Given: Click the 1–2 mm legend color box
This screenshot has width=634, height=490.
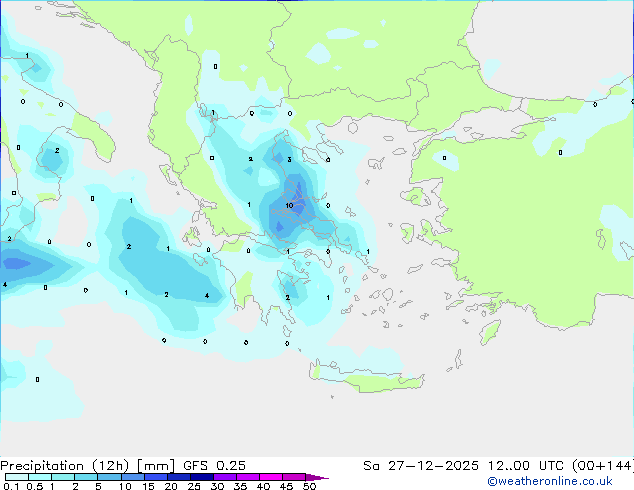Looking at the screenshot, I should pyautogui.click(x=63, y=477).
